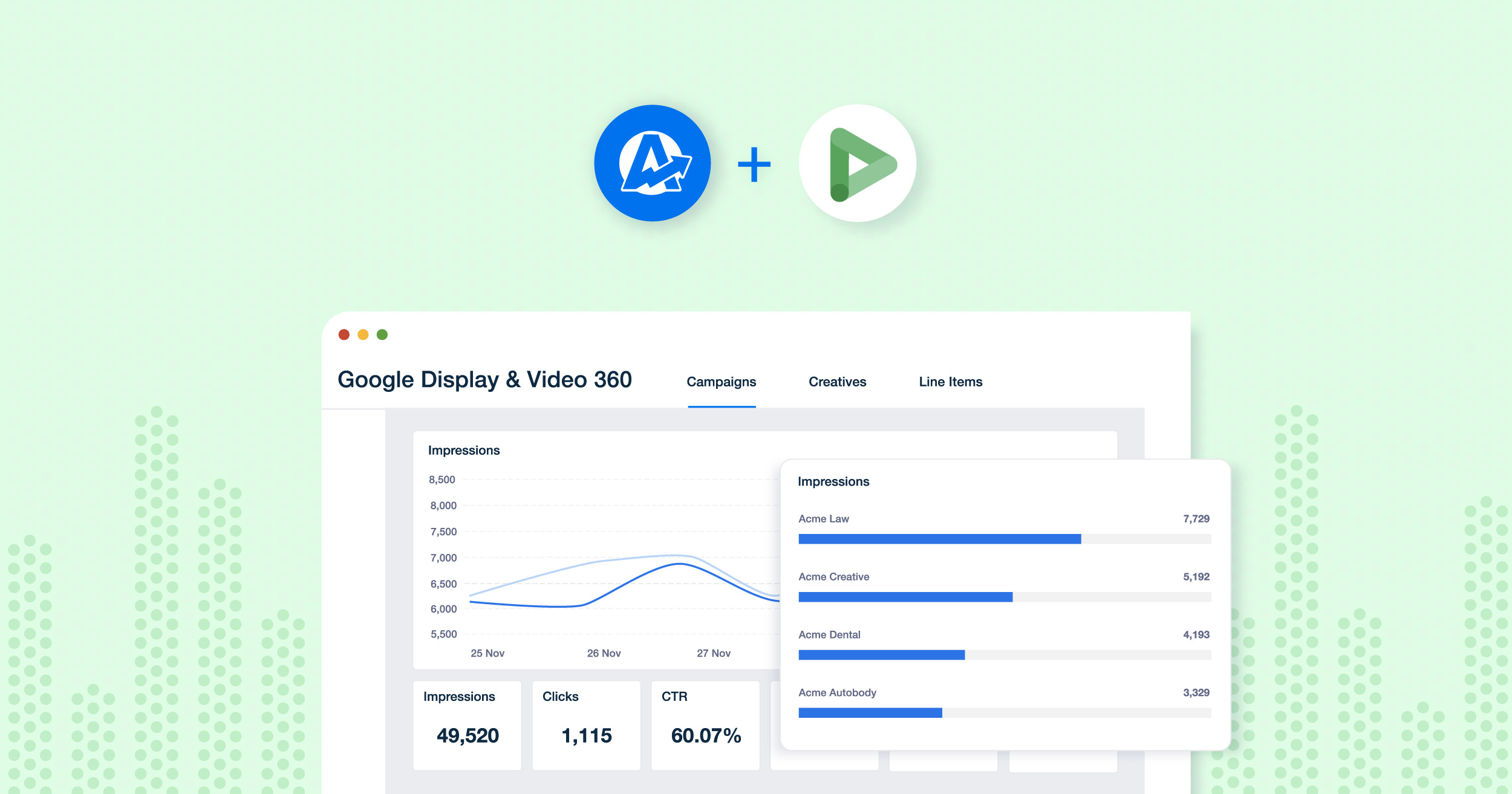
Task: Select the 7,500 y-axis label
Action: (443, 532)
